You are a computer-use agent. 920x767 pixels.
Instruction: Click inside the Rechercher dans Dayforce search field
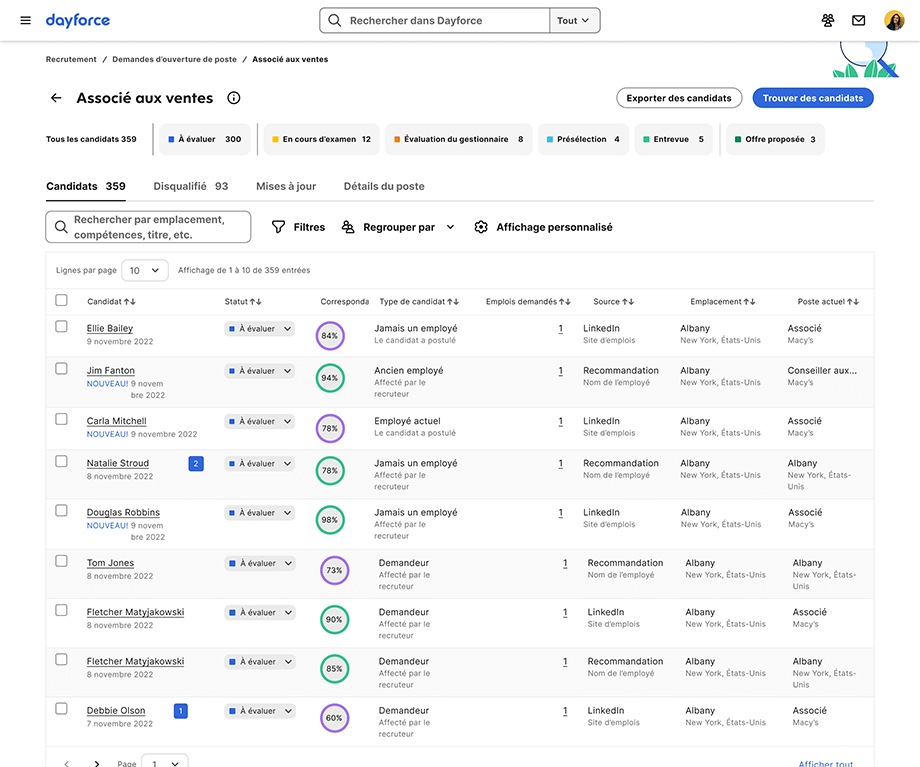click(x=440, y=19)
